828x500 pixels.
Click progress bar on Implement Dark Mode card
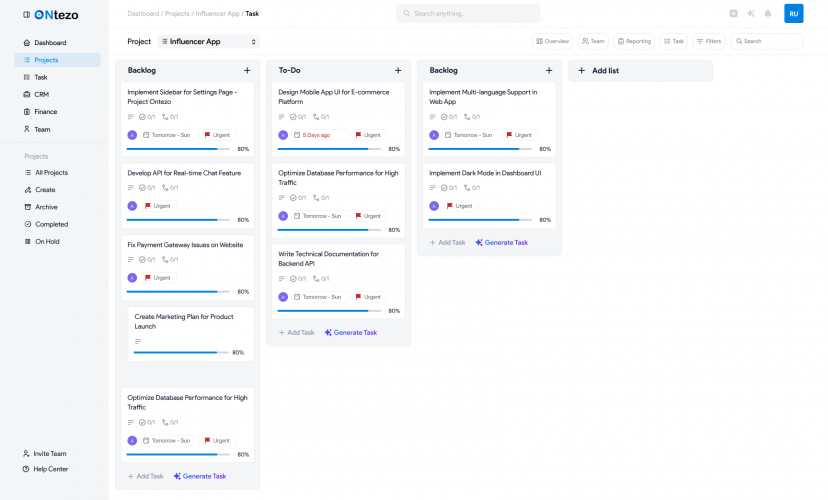tap(474, 220)
